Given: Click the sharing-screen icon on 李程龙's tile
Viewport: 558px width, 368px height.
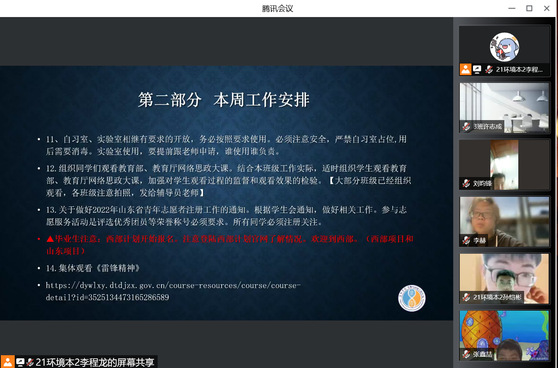Looking at the screenshot, I should point(477,69).
